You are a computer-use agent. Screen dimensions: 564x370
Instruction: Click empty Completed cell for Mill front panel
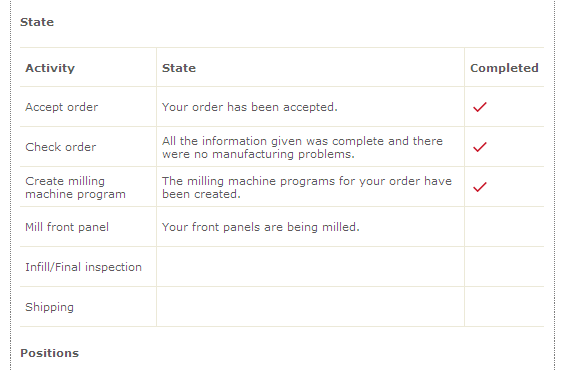pyautogui.click(x=504, y=227)
